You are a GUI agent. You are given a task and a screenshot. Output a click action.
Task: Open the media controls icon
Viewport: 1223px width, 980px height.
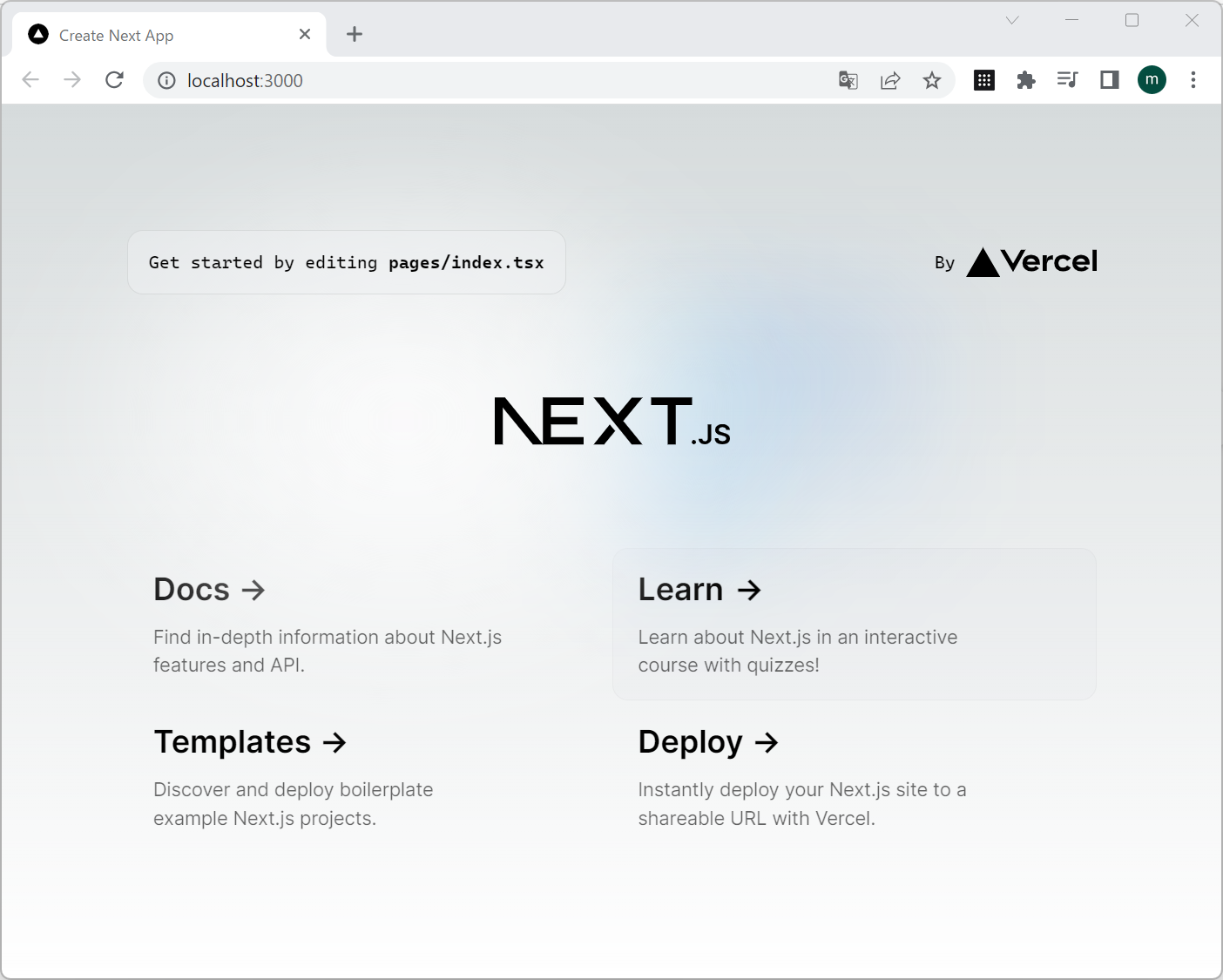(1067, 80)
